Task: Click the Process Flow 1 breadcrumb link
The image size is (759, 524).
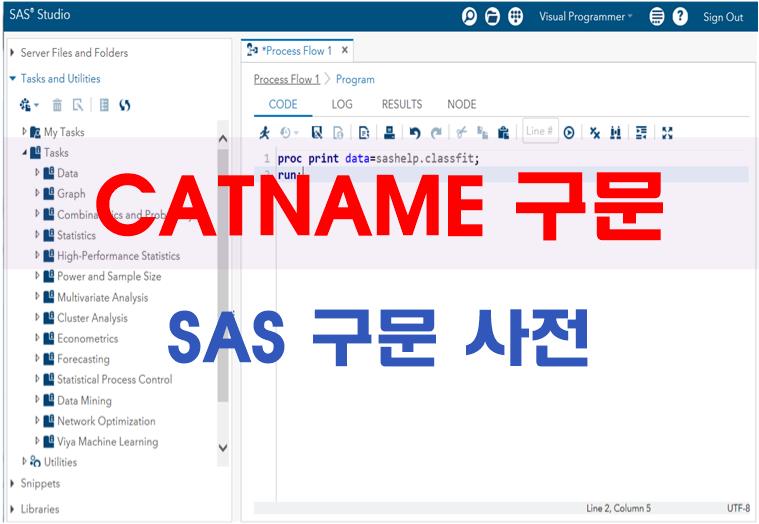Action: [x=287, y=79]
